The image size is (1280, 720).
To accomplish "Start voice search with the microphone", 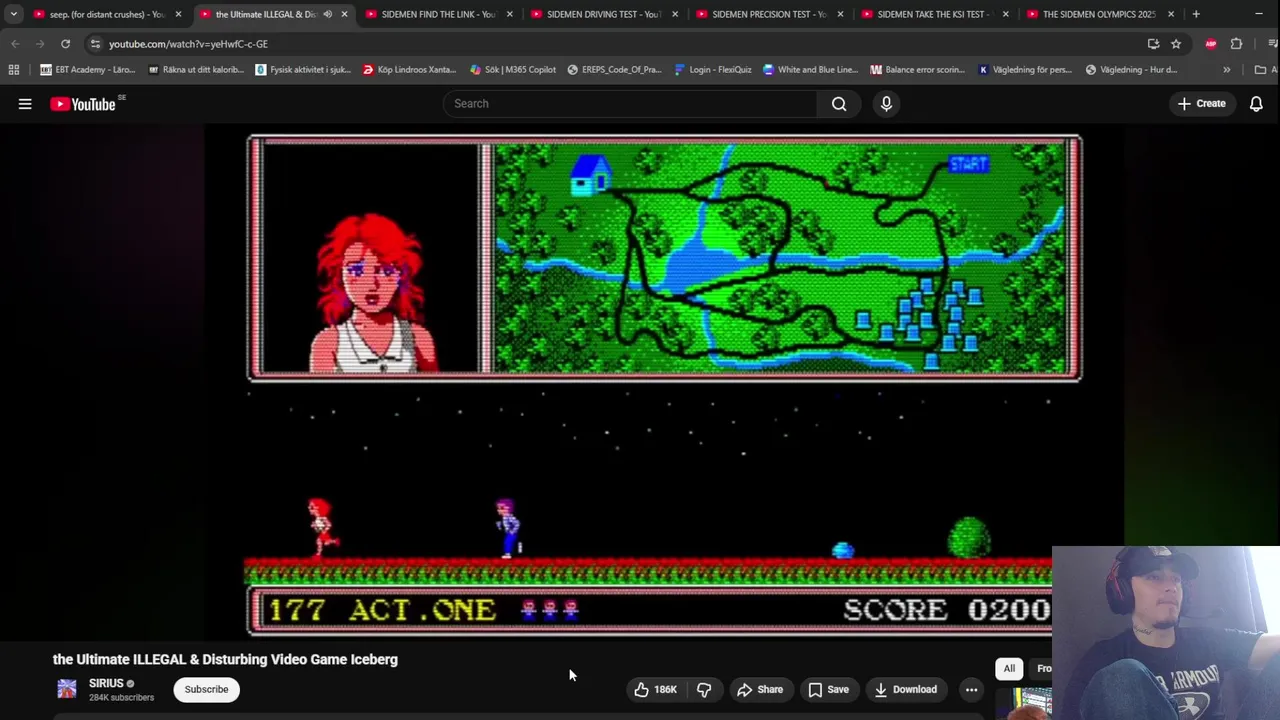I will point(886,104).
